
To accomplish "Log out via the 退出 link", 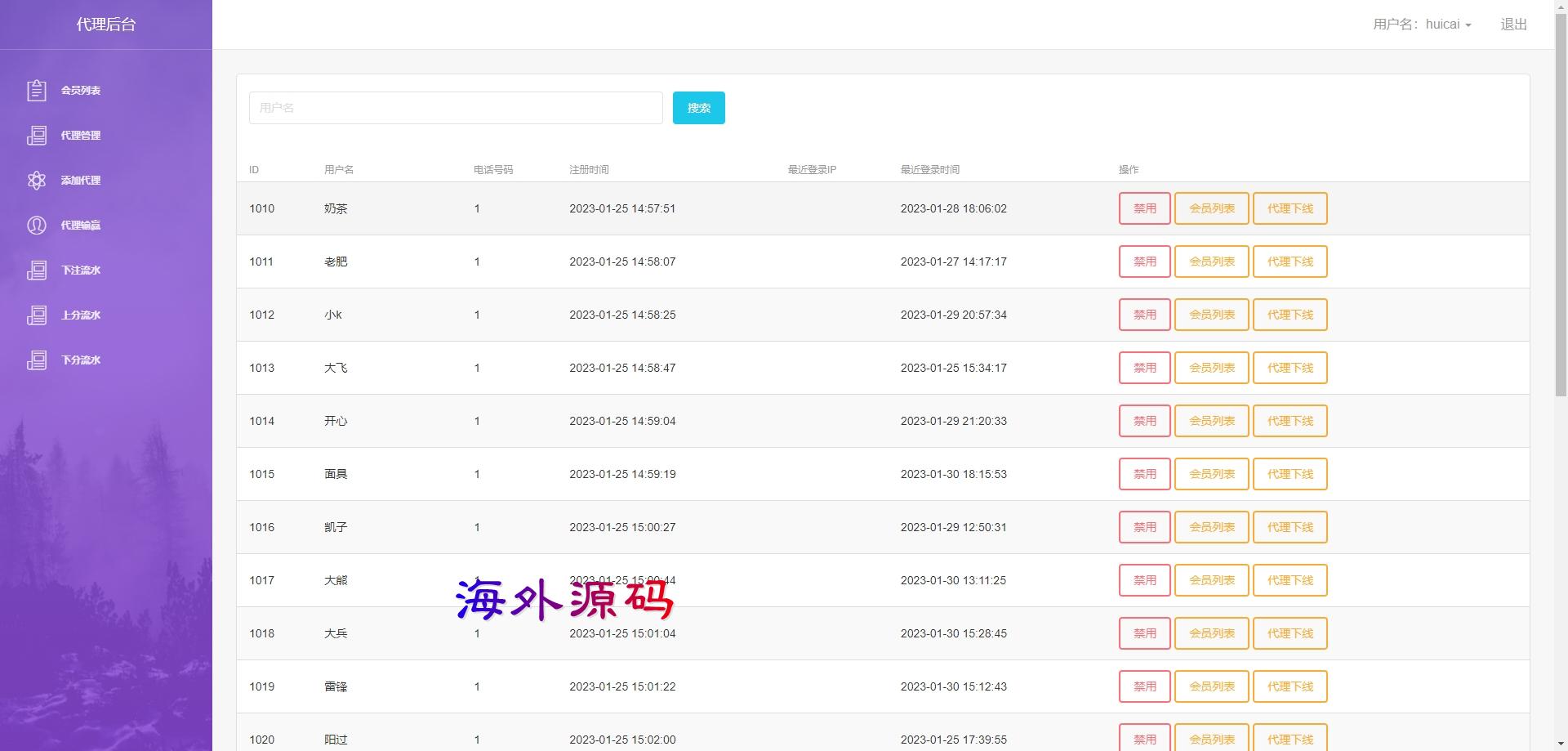I will [1513, 25].
